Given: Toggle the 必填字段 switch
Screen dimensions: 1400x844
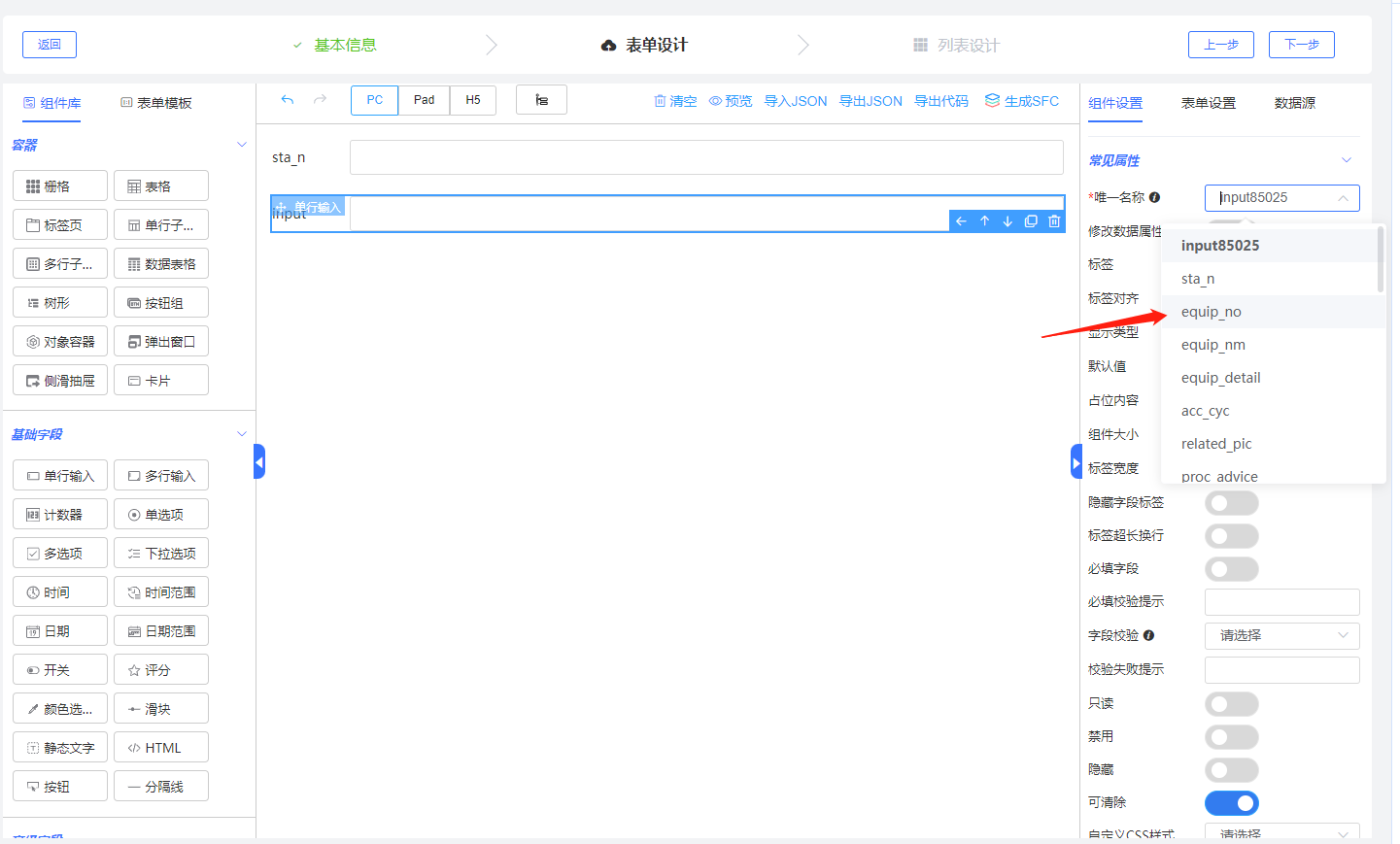Looking at the screenshot, I should tap(1231, 569).
